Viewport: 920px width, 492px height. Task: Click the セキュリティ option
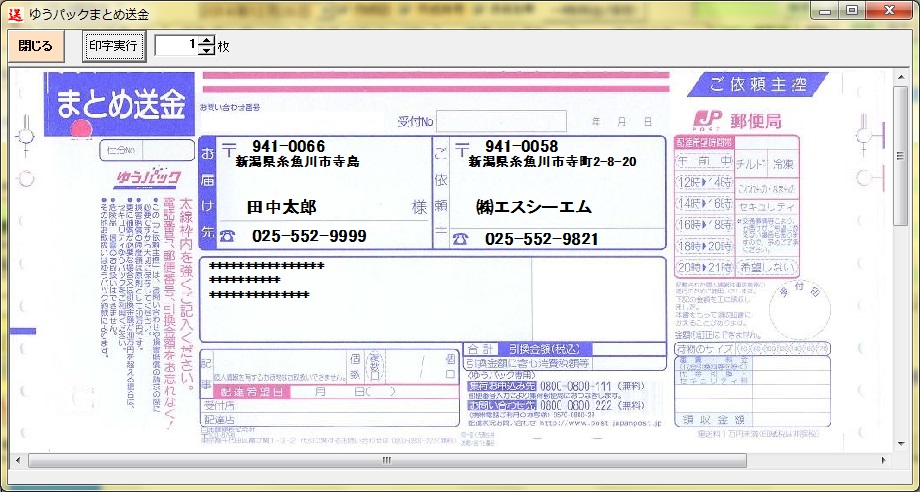pos(767,207)
